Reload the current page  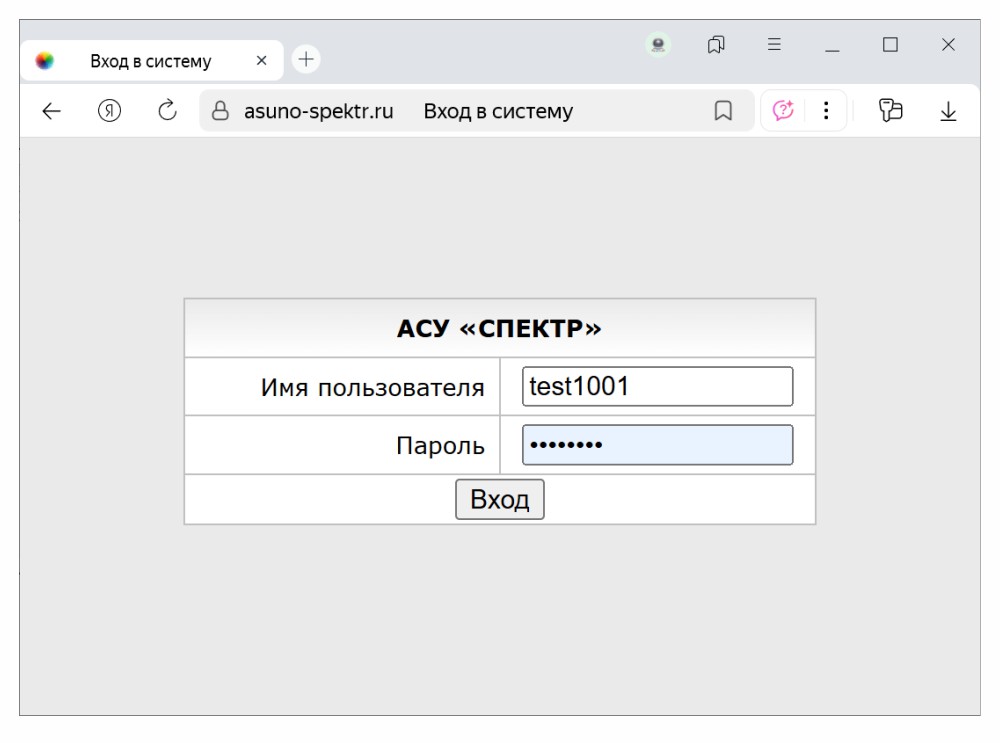[x=168, y=111]
